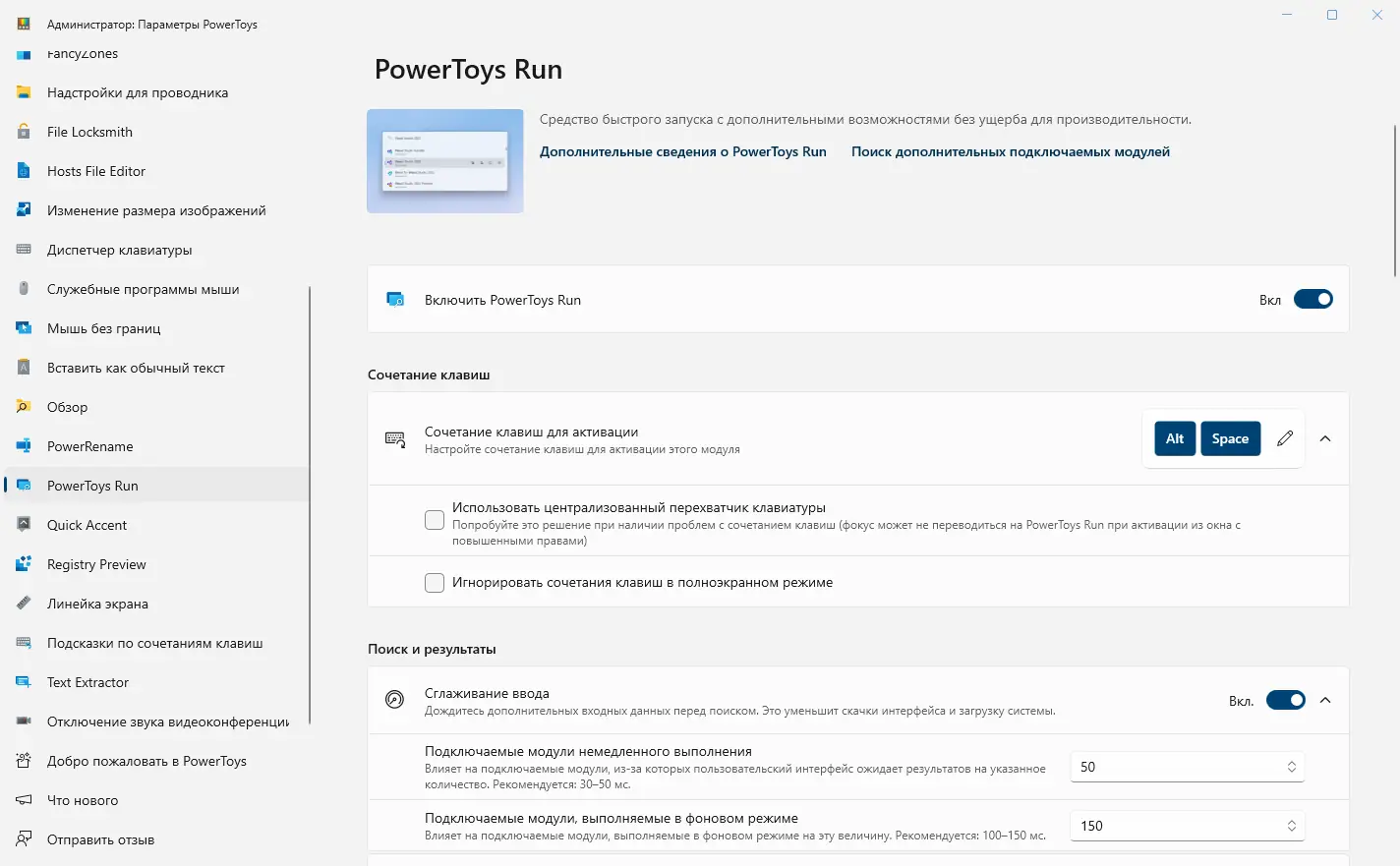
Task: Tick Игнорировать сочетания клавиш в полноэкранном режиме
Action: [x=435, y=583]
